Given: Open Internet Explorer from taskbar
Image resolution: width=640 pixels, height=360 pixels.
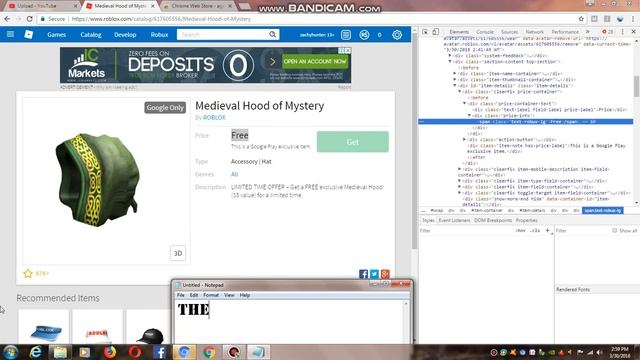Looking at the screenshot, I should (x=36, y=352).
